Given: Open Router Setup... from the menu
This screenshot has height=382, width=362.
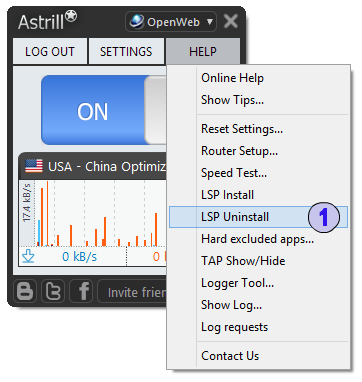Looking at the screenshot, I should (258, 151).
